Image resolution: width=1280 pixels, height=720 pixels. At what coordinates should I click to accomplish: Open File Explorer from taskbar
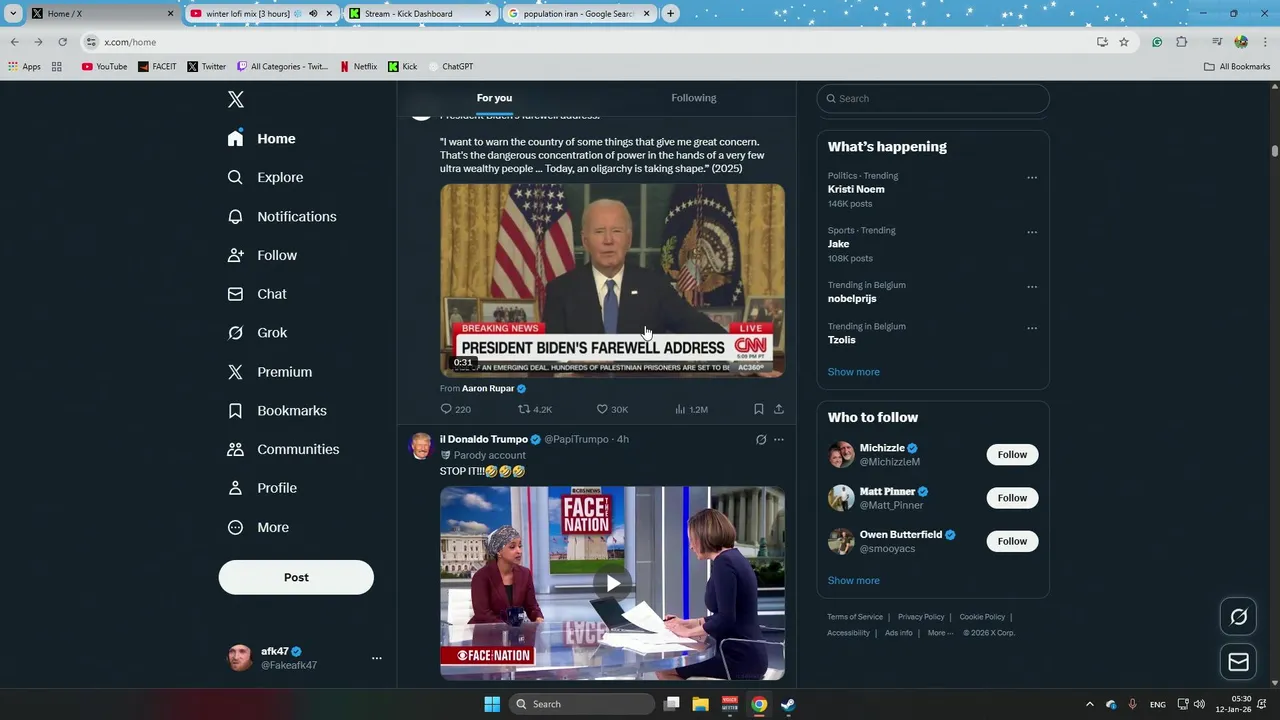(x=701, y=704)
